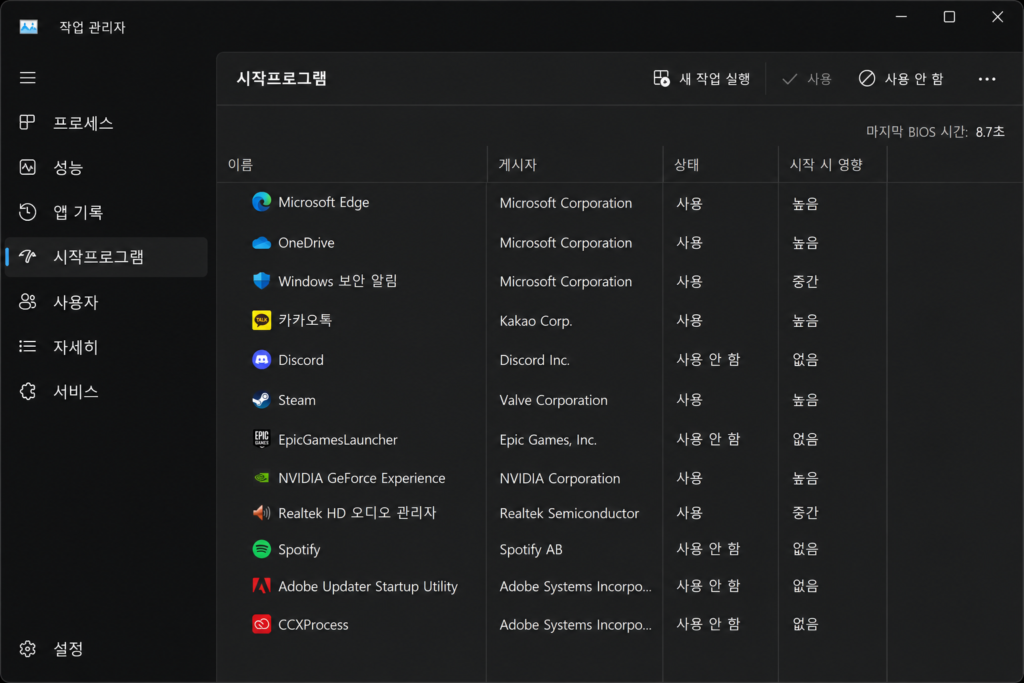This screenshot has height=683, width=1024.
Task: Click the Valve Corporation publisher cell
Action: [553, 400]
